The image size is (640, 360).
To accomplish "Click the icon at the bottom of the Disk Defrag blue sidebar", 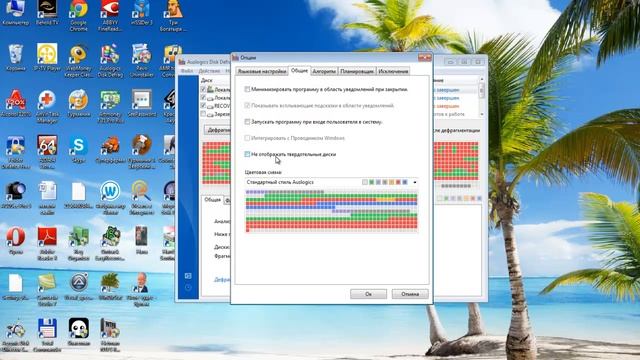I will pyautogui.click(x=188, y=287).
